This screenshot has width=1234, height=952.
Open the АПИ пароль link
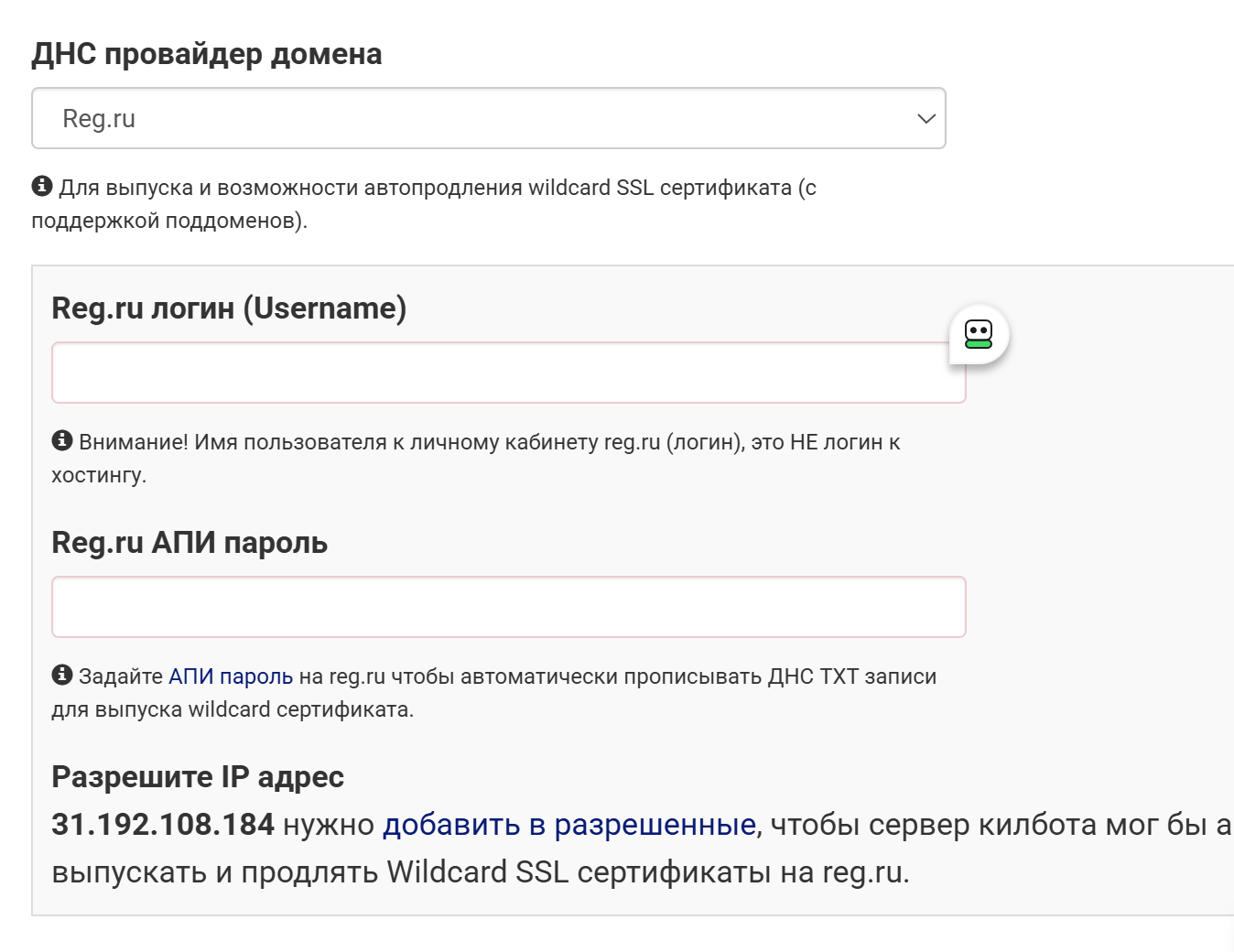point(231,676)
